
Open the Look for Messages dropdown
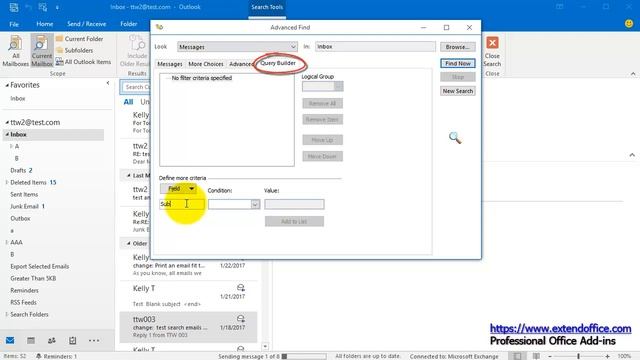(237, 47)
